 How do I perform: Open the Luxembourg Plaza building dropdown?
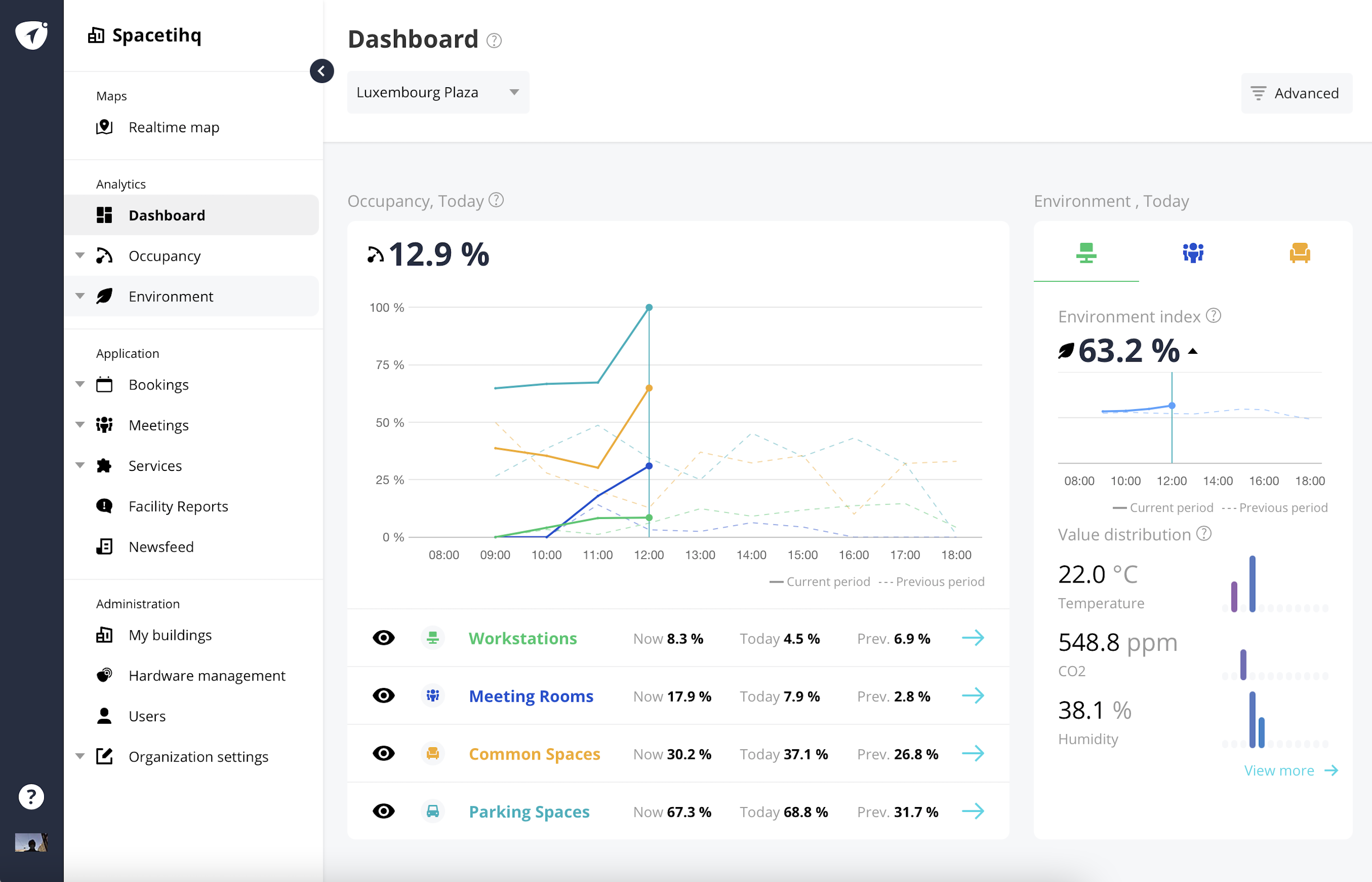(x=438, y=92)
